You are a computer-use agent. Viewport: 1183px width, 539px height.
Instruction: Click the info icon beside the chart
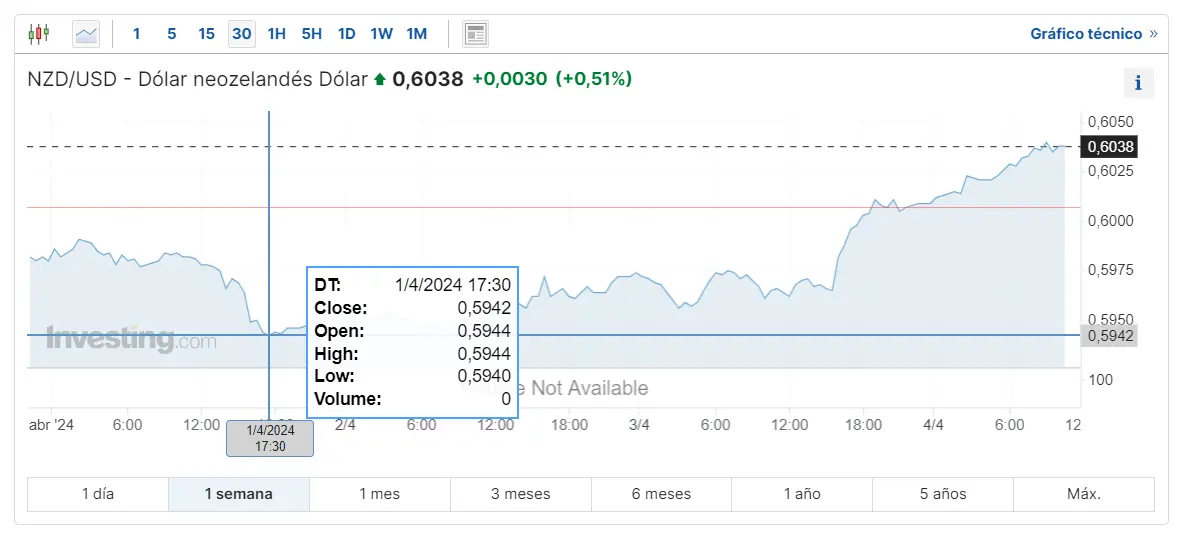pyautogui.click(x=1138, y=83)
